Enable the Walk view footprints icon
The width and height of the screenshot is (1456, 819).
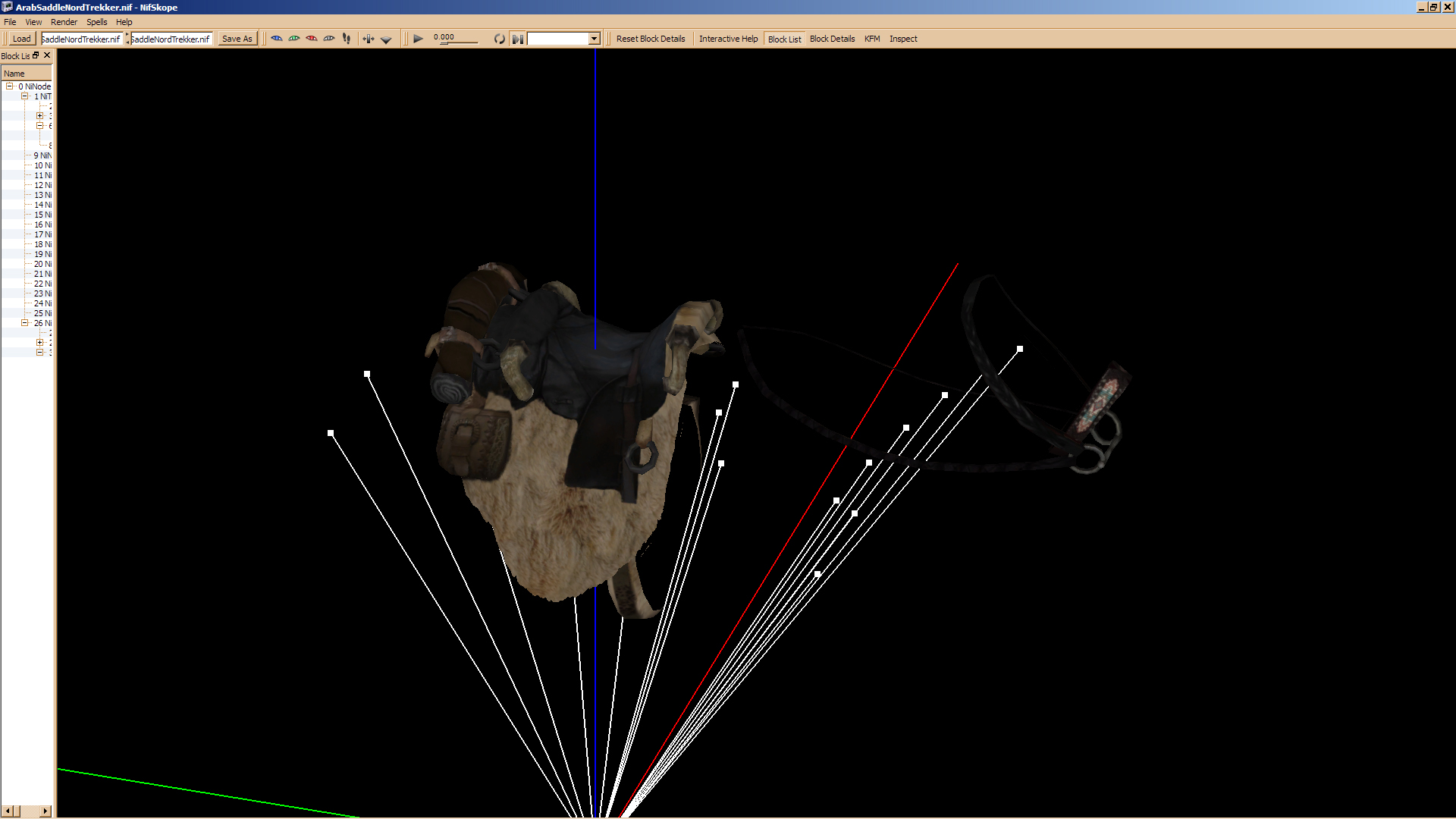(347, 39)
